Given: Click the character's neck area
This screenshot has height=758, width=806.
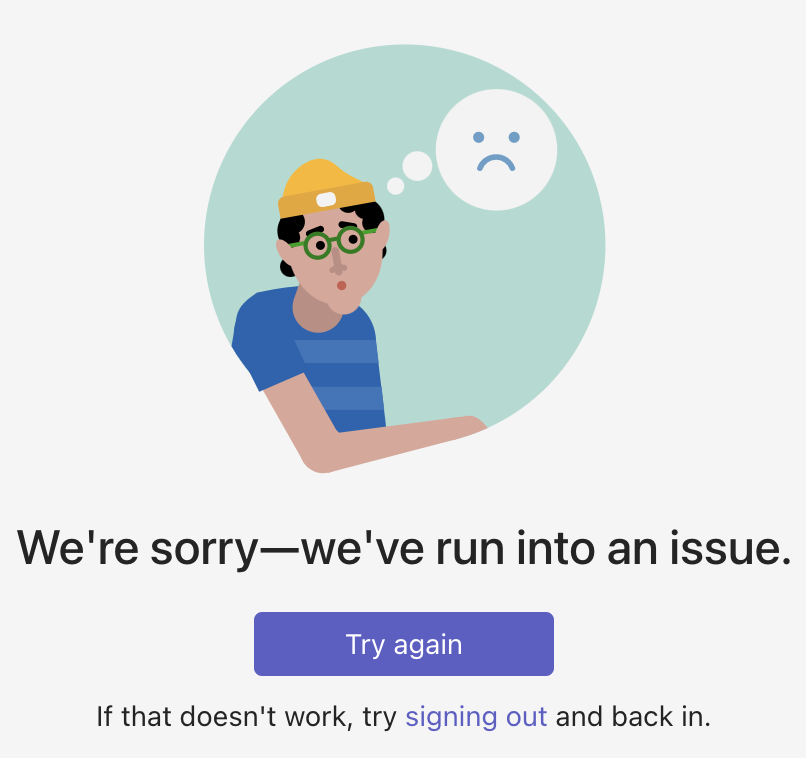Looking at the screenshot, I should (x=315, y=313).
